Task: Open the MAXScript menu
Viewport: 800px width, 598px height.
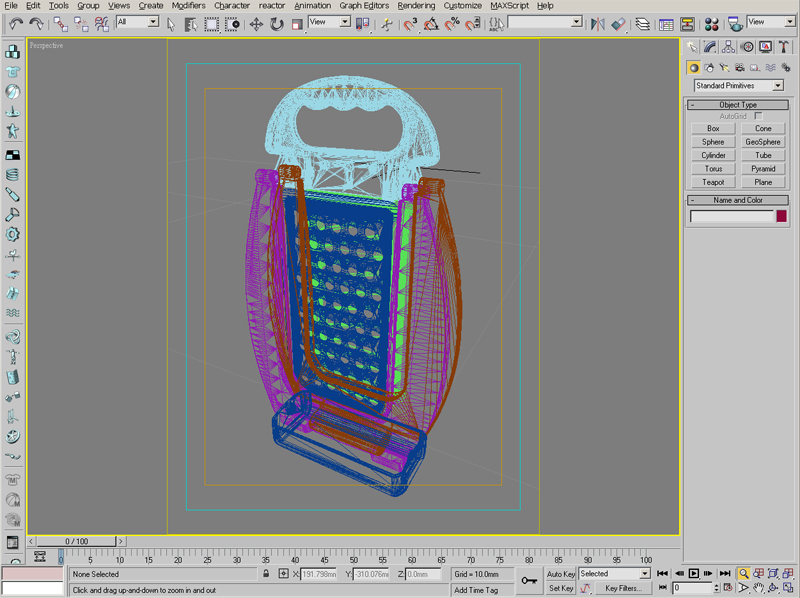Action: tap(509, 6)
